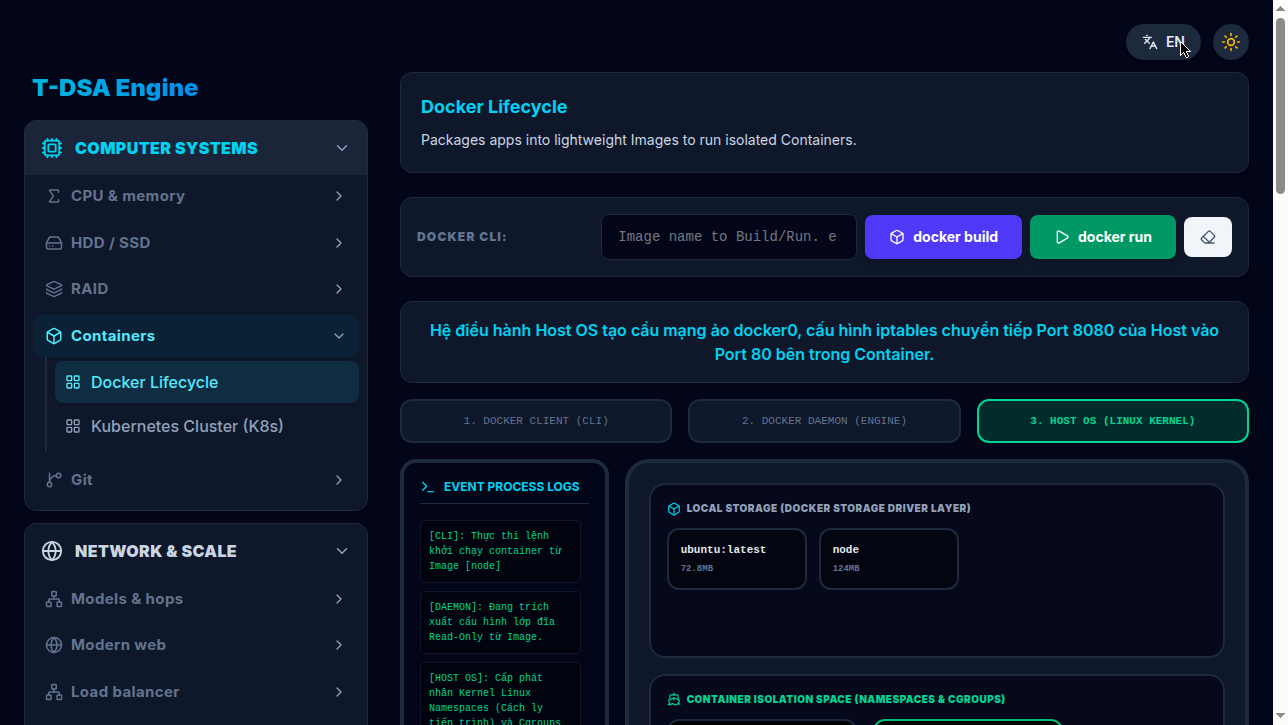Select the node image card
Screen dimensions: 1288x725
[x=889, y=559]
